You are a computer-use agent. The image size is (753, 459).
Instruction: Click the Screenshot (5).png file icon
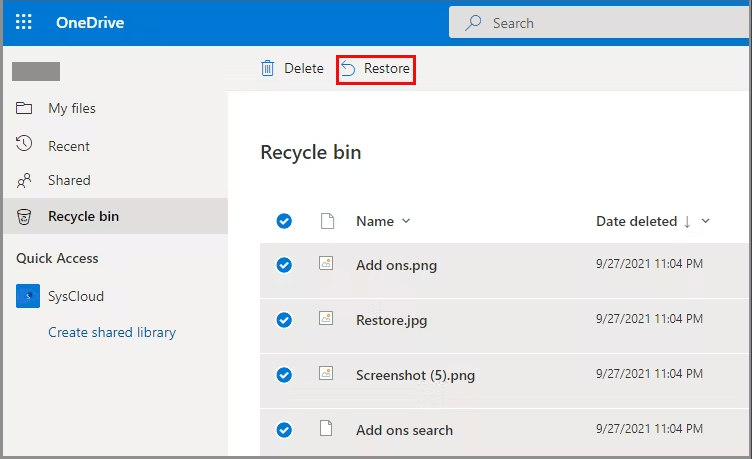tap(325, 375)
